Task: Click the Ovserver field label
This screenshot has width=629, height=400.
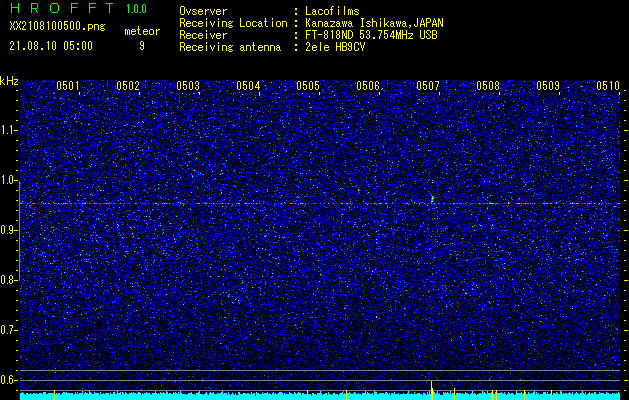Action: click(203, 11)
